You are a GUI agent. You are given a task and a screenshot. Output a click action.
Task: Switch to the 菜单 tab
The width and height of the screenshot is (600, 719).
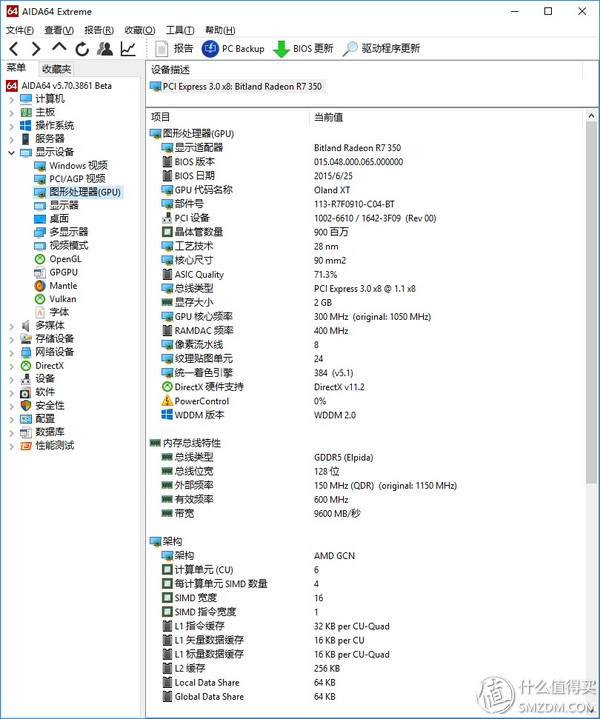(16, 68)
